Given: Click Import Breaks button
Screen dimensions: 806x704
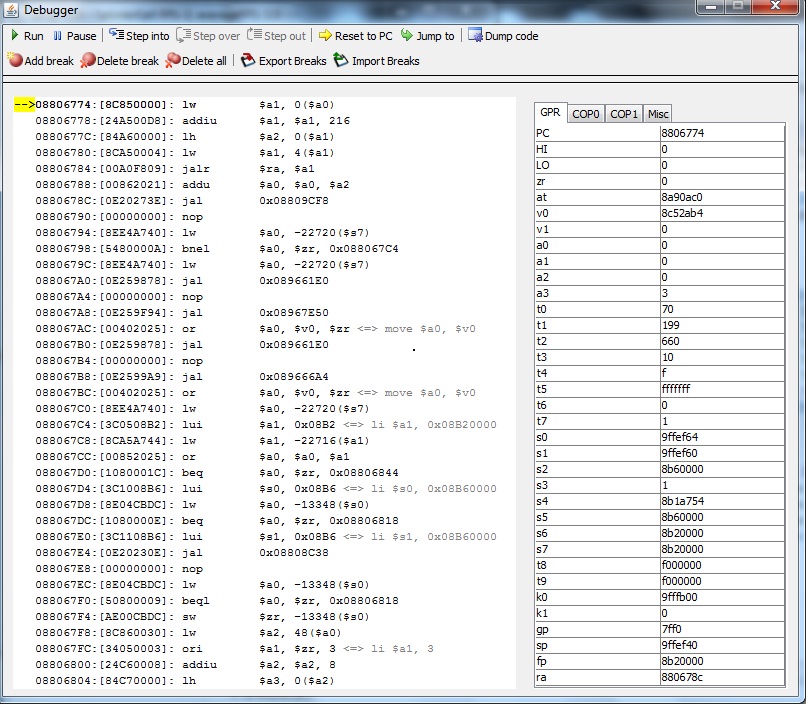Looking at the screenshot, I should pyautogui.click(x=376, y=61).
